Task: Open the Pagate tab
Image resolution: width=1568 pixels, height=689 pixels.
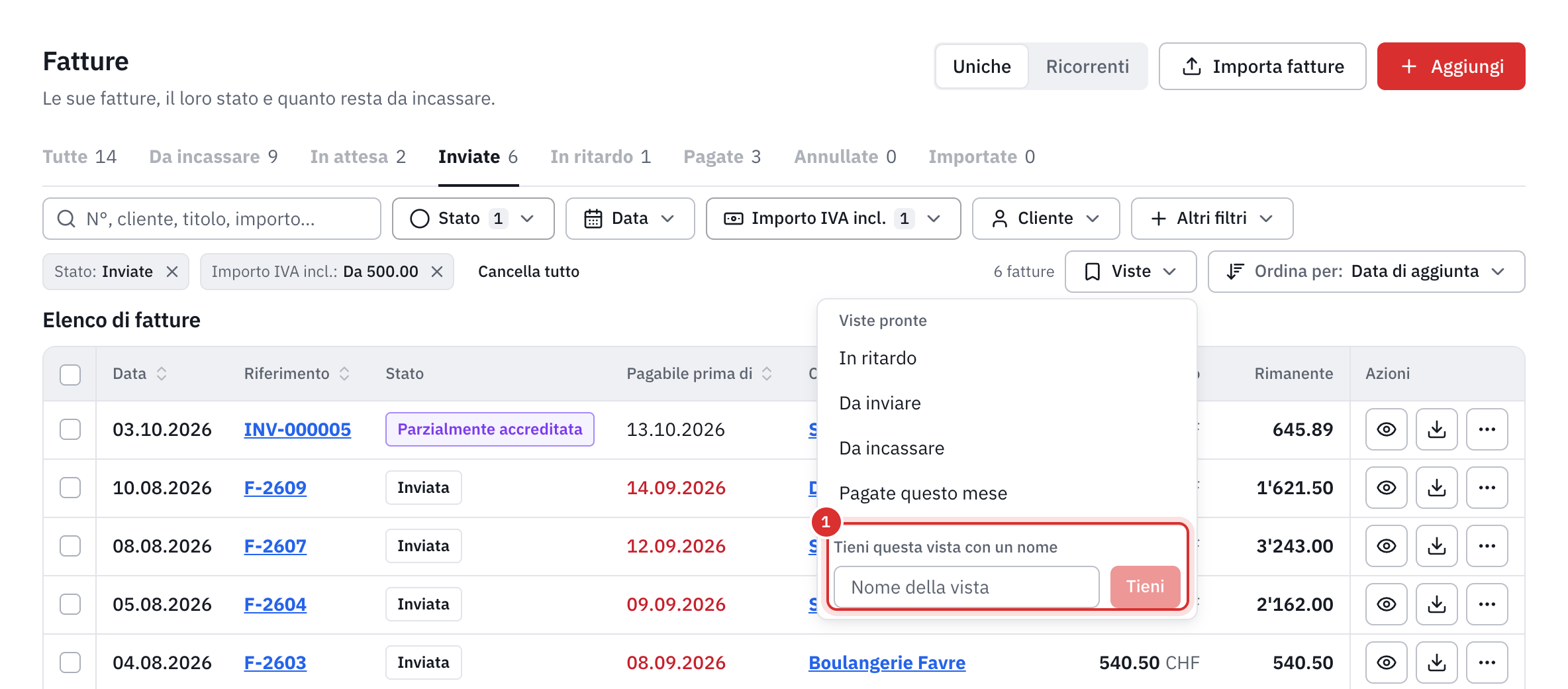Action: [722, 157]
